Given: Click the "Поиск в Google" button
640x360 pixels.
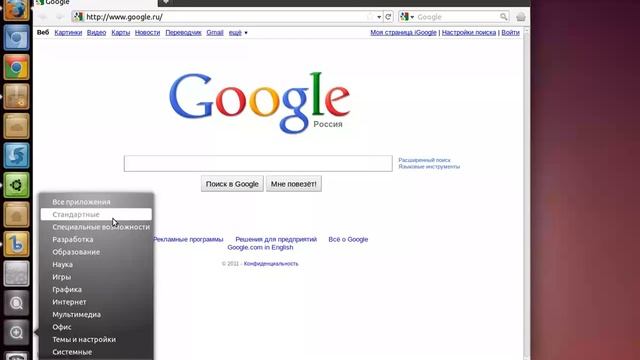Looking at the screenshot, I should point(232,184).
